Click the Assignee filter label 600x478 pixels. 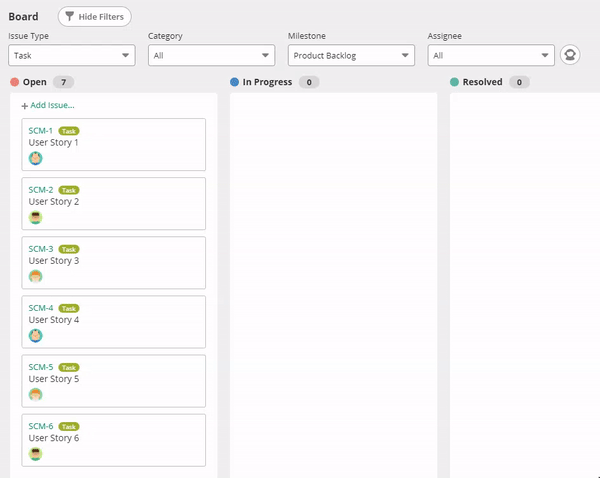(444, 36)
